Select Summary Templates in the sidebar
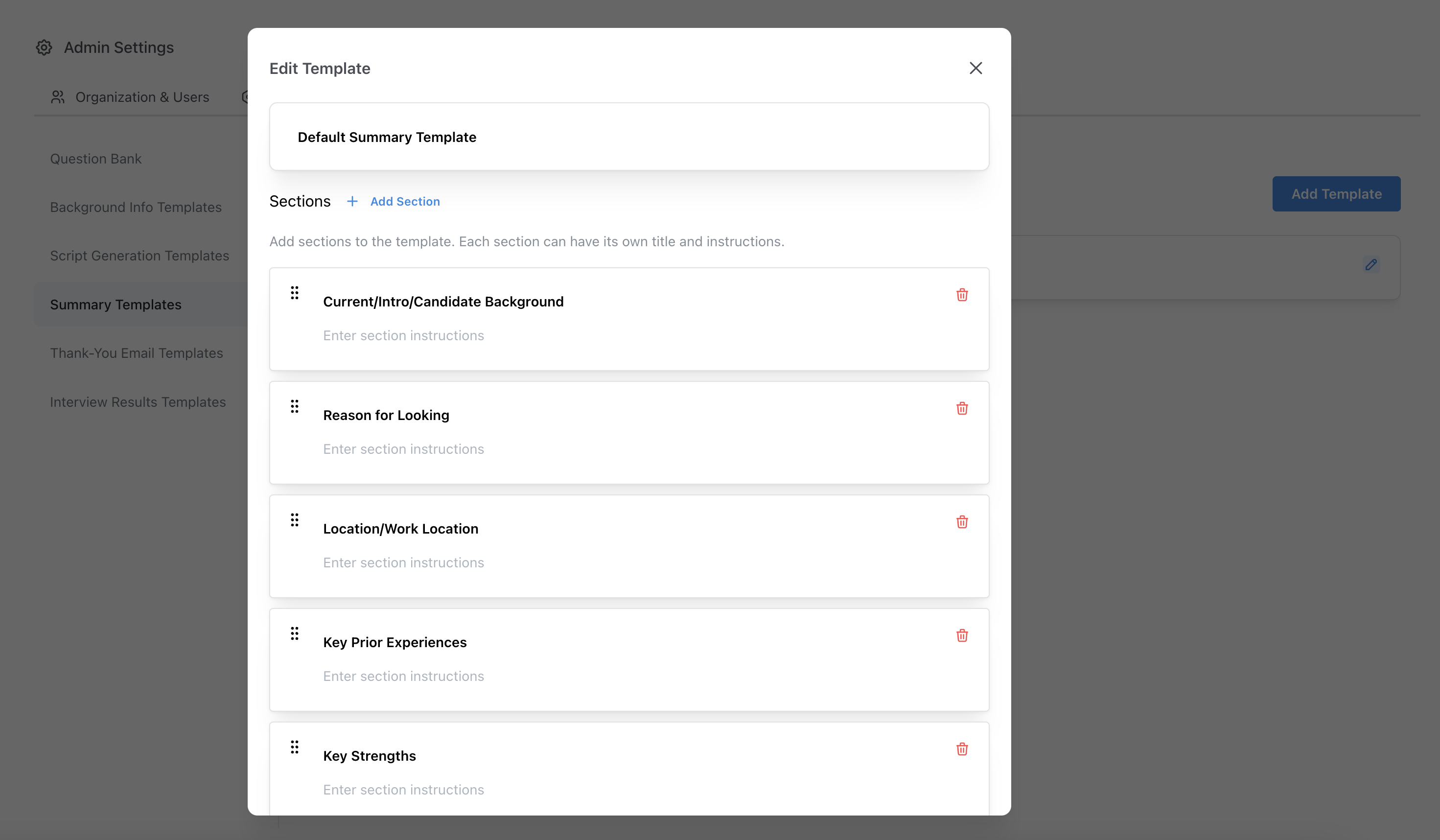This screenshot has width=1440, height=840. tap(116, 304)
